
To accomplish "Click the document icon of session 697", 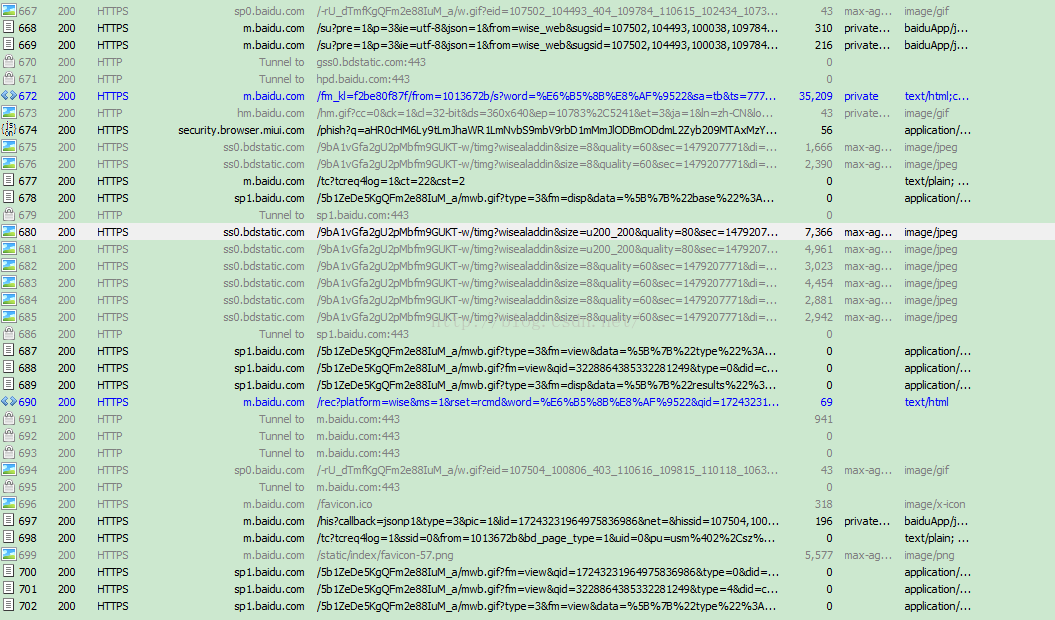I will pos(9,520).
